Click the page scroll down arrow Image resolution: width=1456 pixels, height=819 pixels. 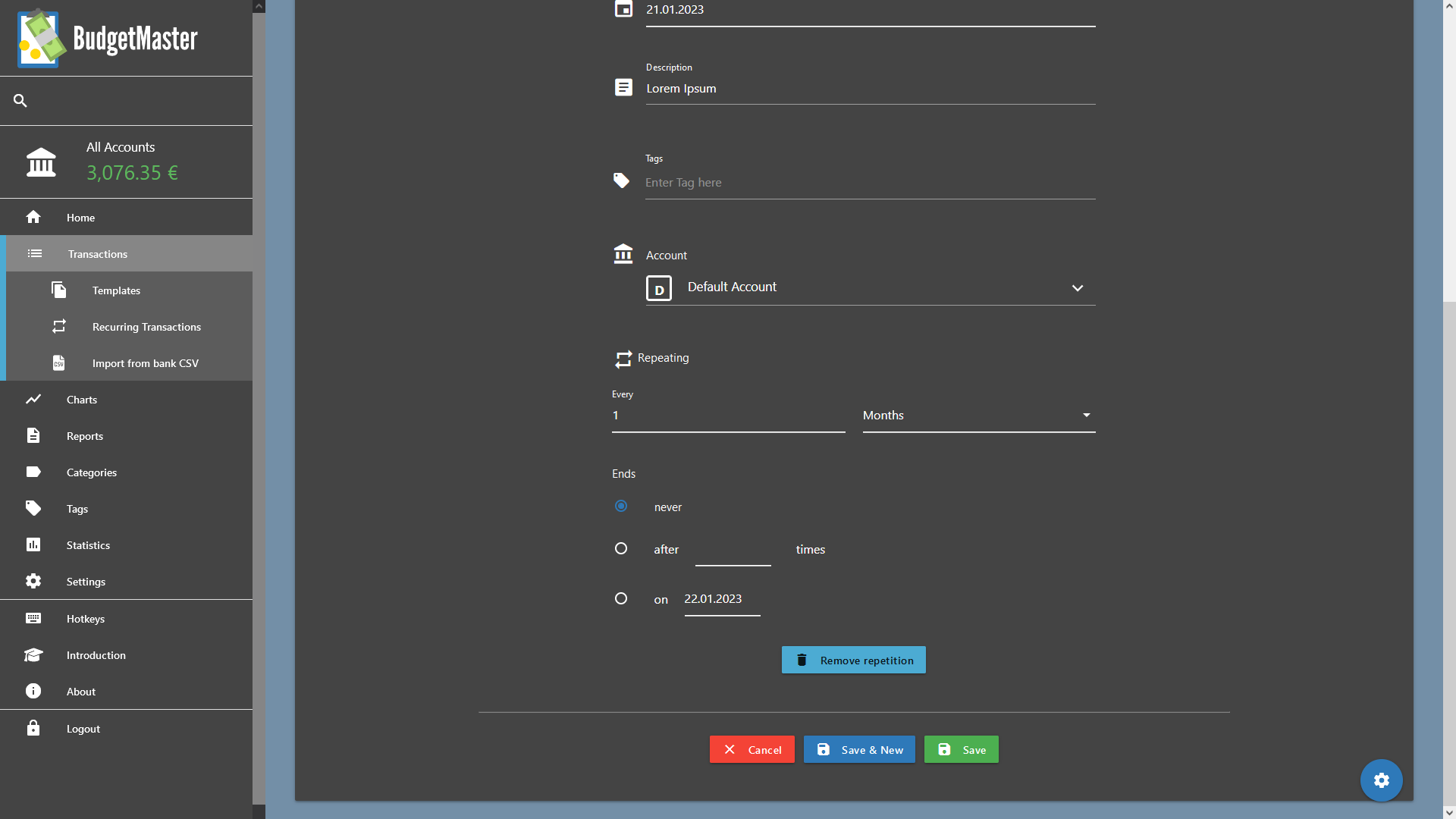1449,813
